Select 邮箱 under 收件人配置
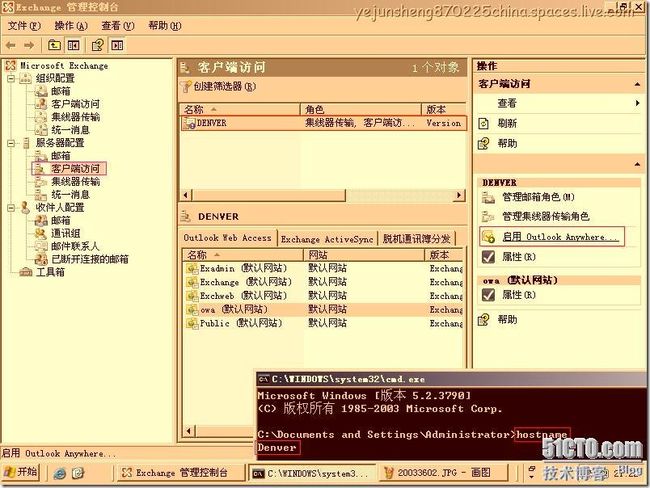 pos(61,221)
